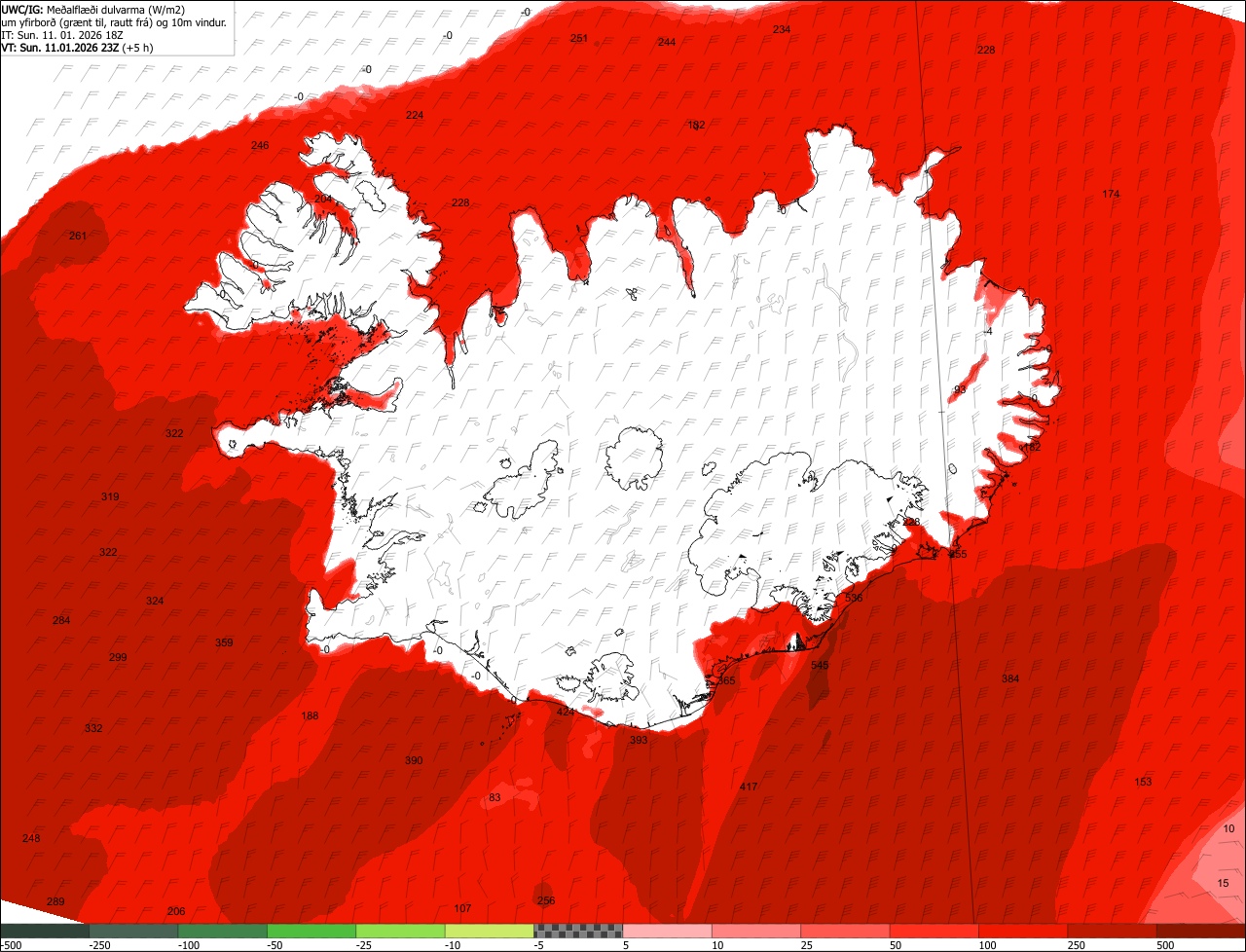1246x952 pixels.
Task: Select the light green swatch between -25 and -10
Action: click(x=400, y=931)
